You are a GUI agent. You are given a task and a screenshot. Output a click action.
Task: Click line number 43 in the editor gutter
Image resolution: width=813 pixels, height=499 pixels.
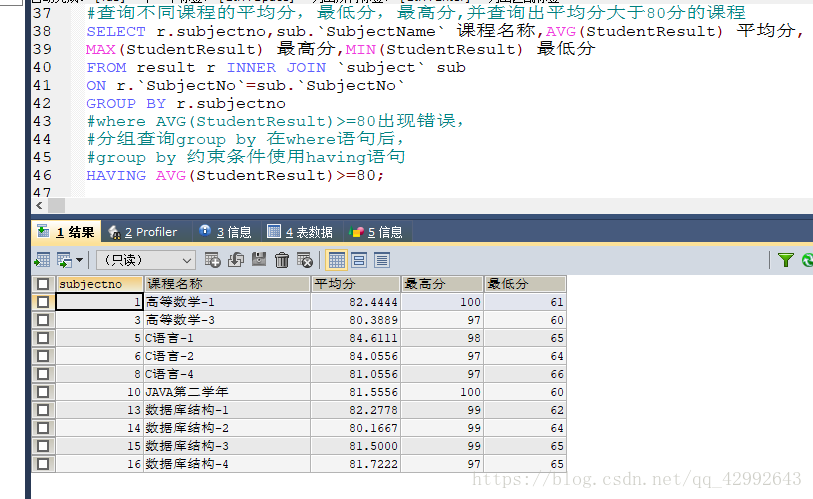[x=43, y=121]
